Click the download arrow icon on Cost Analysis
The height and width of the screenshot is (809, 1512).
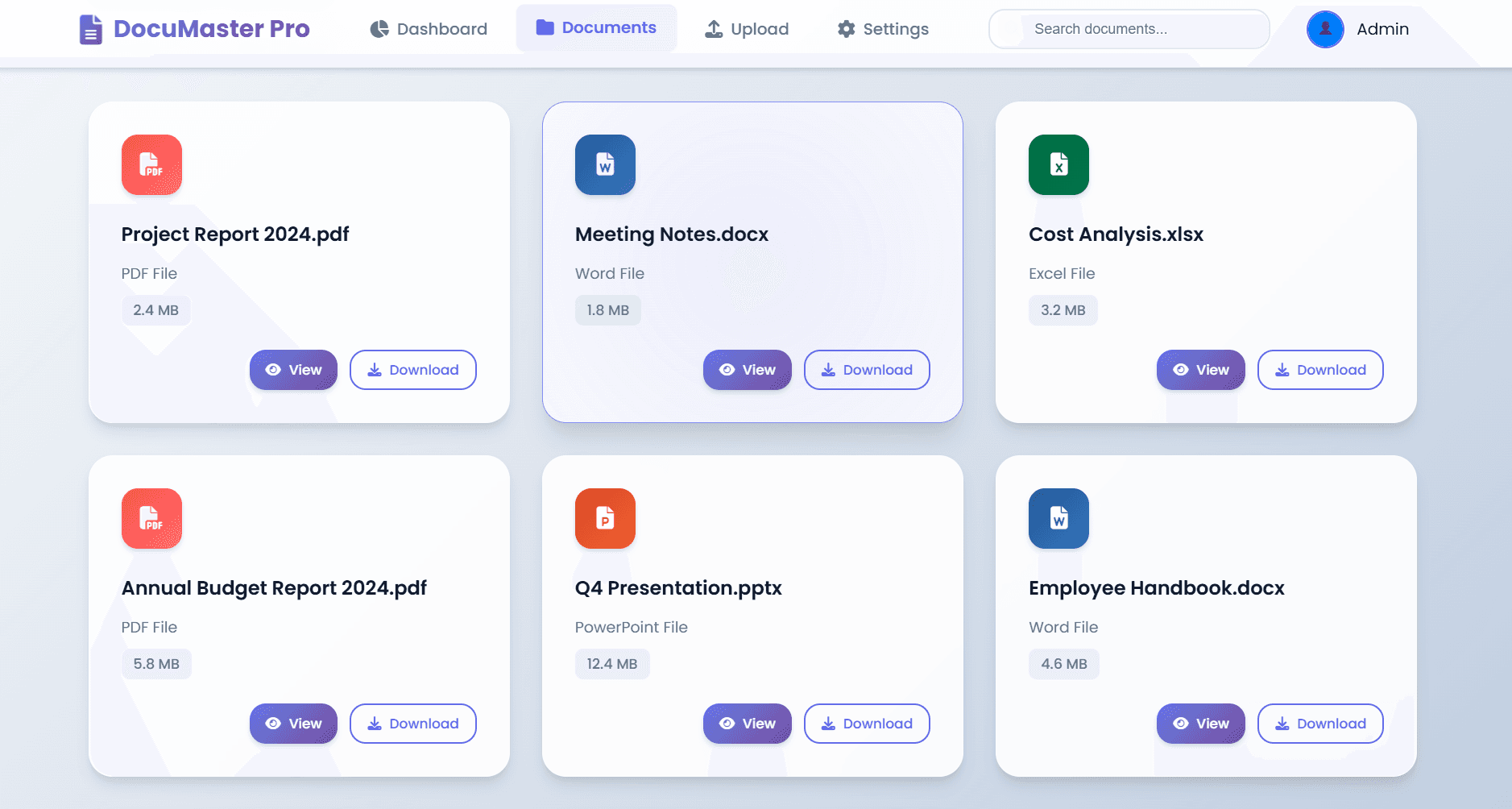pos(1282,370)
